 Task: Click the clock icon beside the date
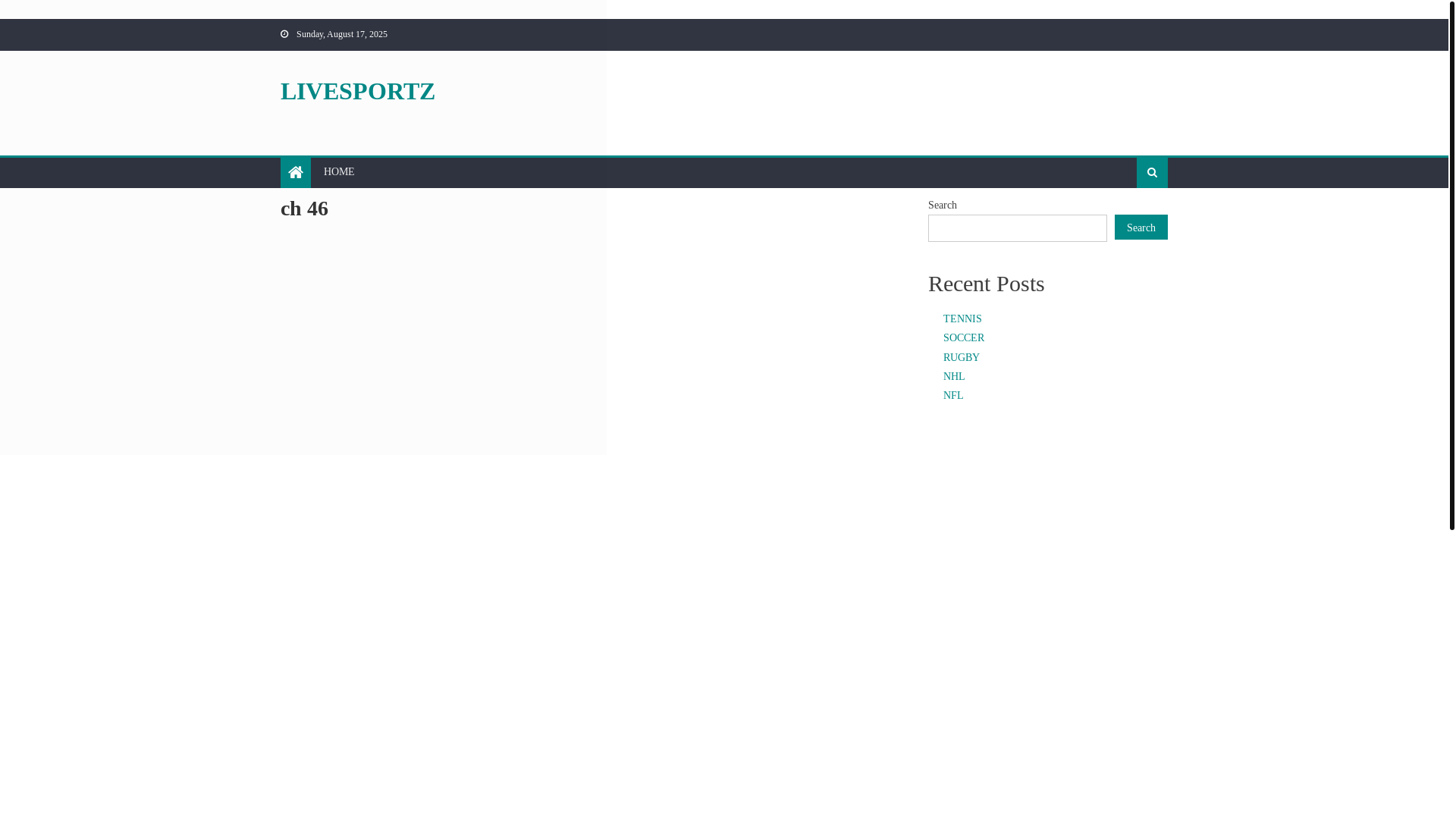284,34
